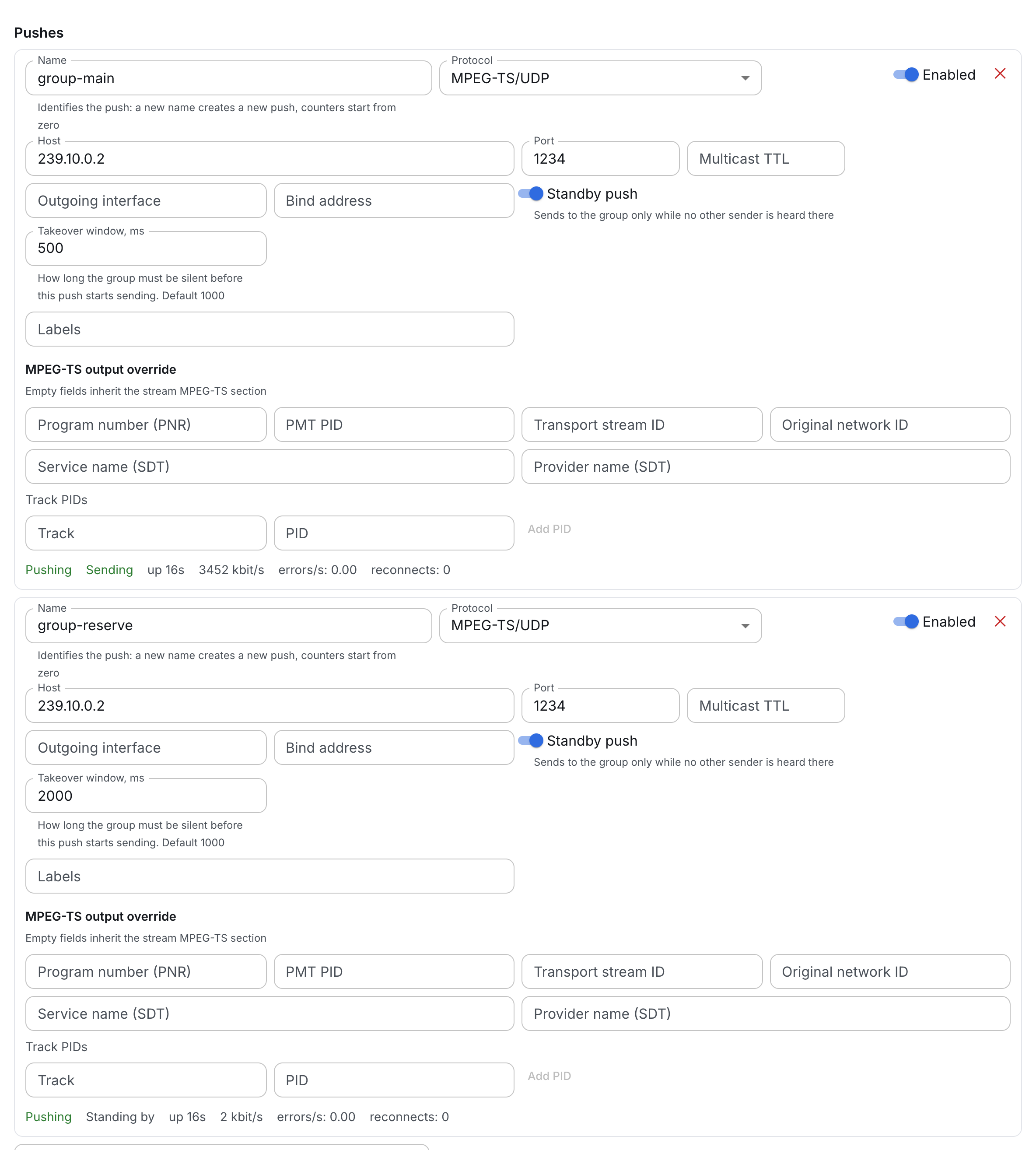
Task: Click the Labels field in group-reserve
Action: tap(269, 876)
